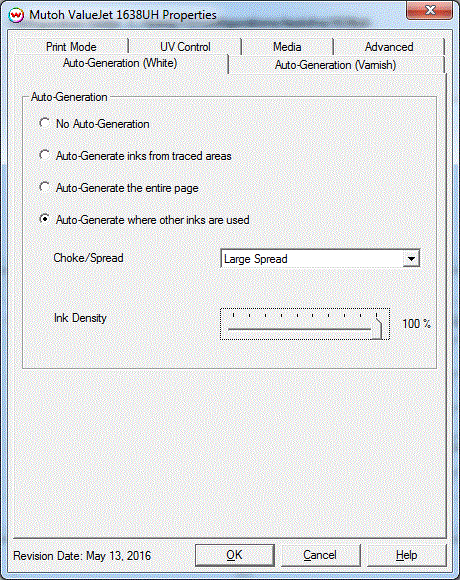Click the Large Spread combo box field
The height and width of the screenshot is (580, 463).
[x=320, y=259]
